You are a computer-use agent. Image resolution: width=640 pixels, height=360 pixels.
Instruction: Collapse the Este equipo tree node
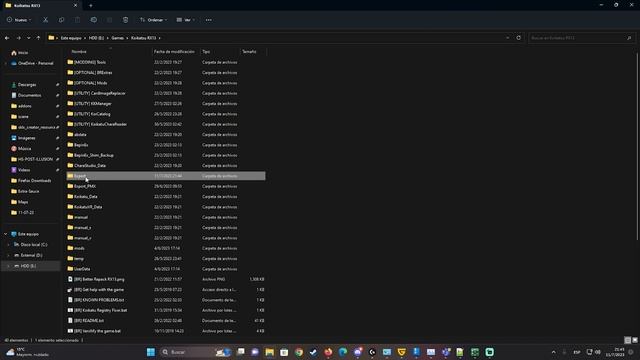[x=5, y=234]
